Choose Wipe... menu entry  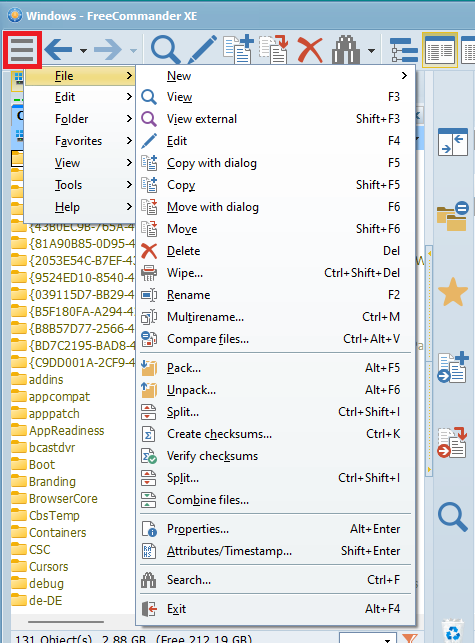click(x=275, y=273)
